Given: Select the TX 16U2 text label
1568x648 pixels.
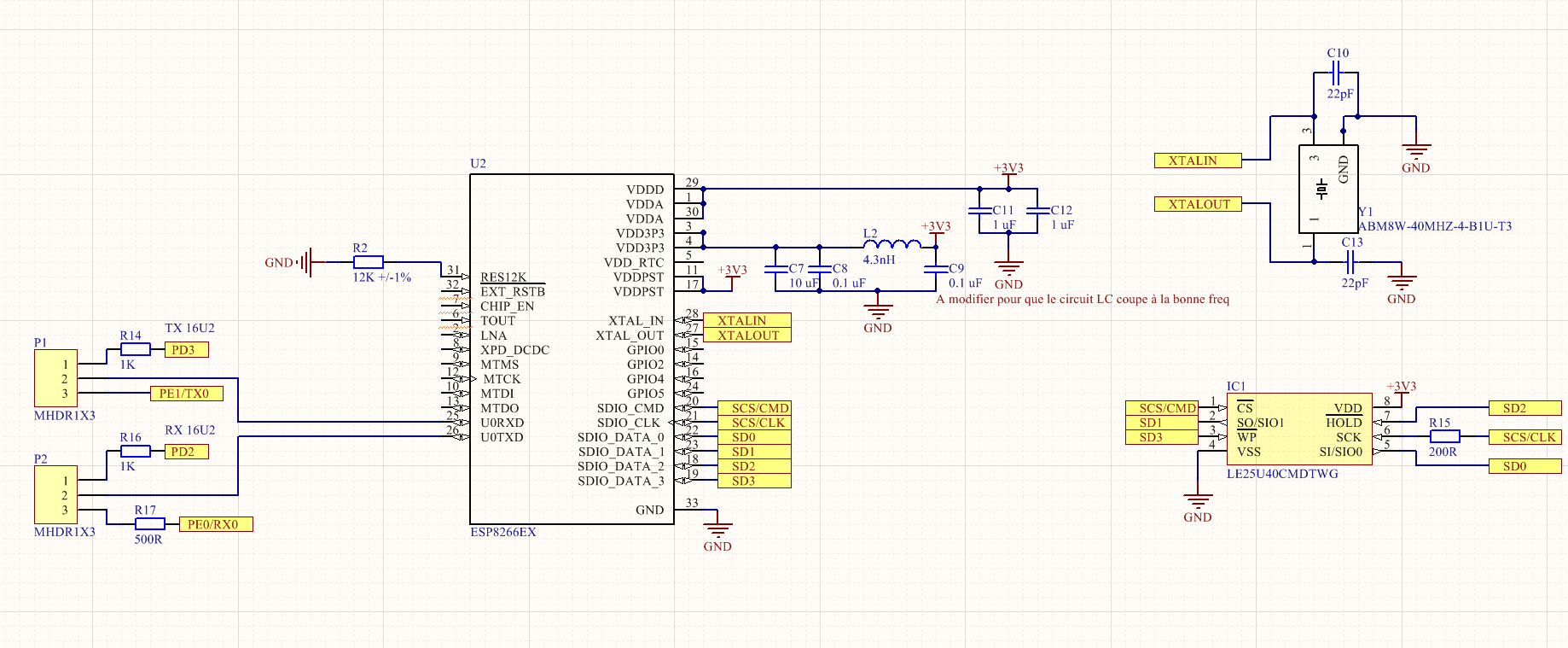Looking at the screenshot, I should [x=189, y=328].
